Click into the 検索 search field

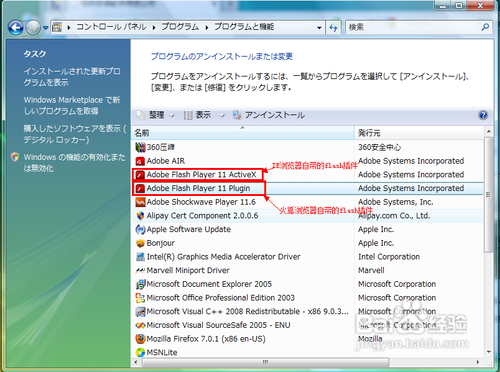[x=413, y=27]
